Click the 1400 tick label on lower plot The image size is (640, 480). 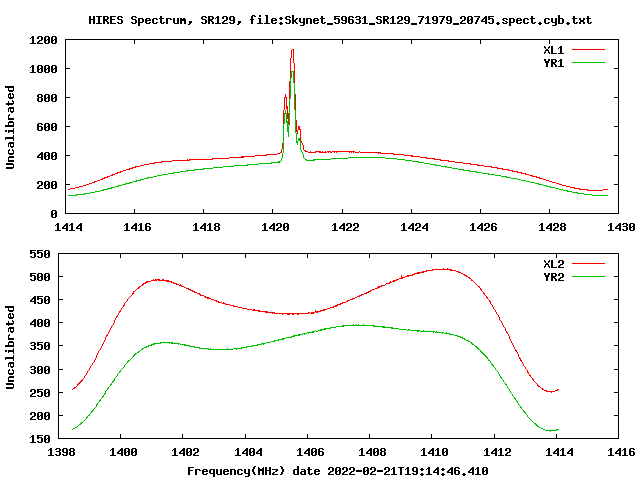coord(123,452)
